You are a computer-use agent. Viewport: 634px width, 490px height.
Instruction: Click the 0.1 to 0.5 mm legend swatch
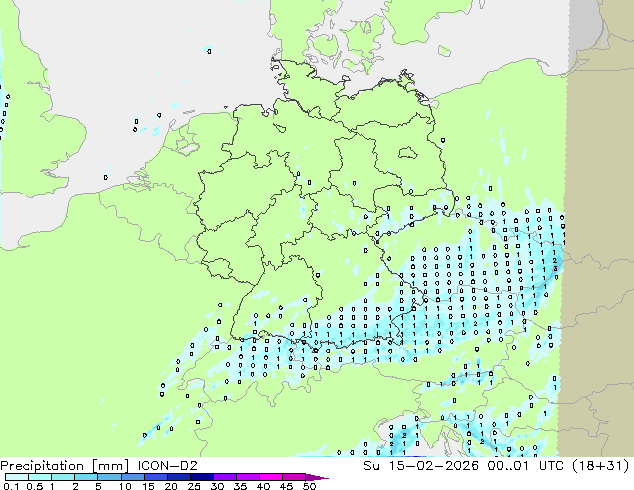point(17,477)
